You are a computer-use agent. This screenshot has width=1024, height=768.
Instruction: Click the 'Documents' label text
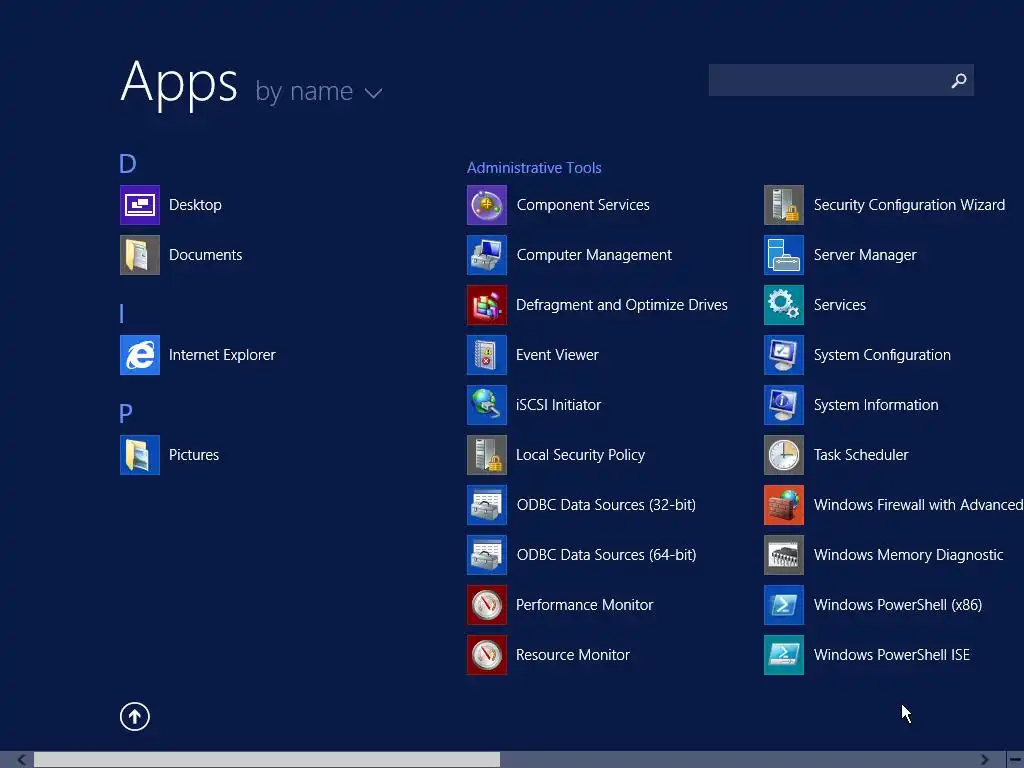[x=205, y=255]
